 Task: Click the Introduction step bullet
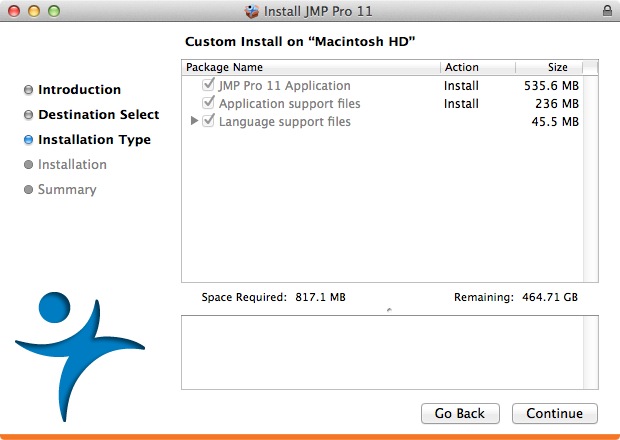pyautogui.click(x=28, y=90)
